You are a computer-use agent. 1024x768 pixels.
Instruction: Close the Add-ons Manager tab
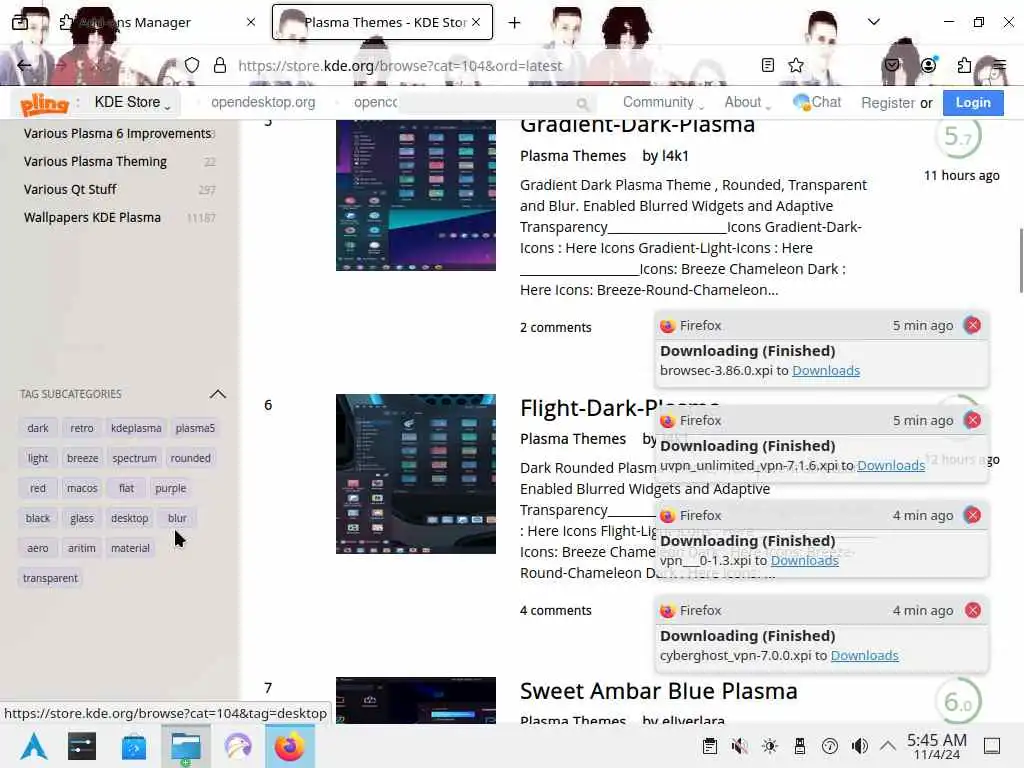tap(251, 22)
